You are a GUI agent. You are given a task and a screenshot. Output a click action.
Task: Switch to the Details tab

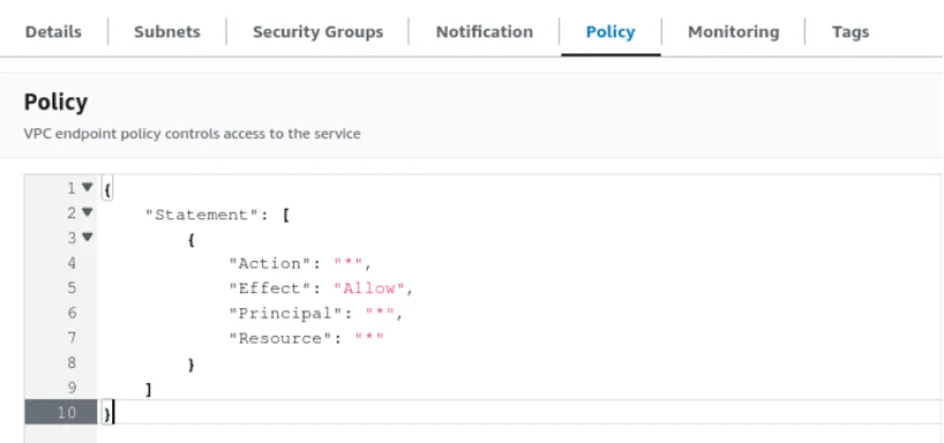click(x=53, y=31)
